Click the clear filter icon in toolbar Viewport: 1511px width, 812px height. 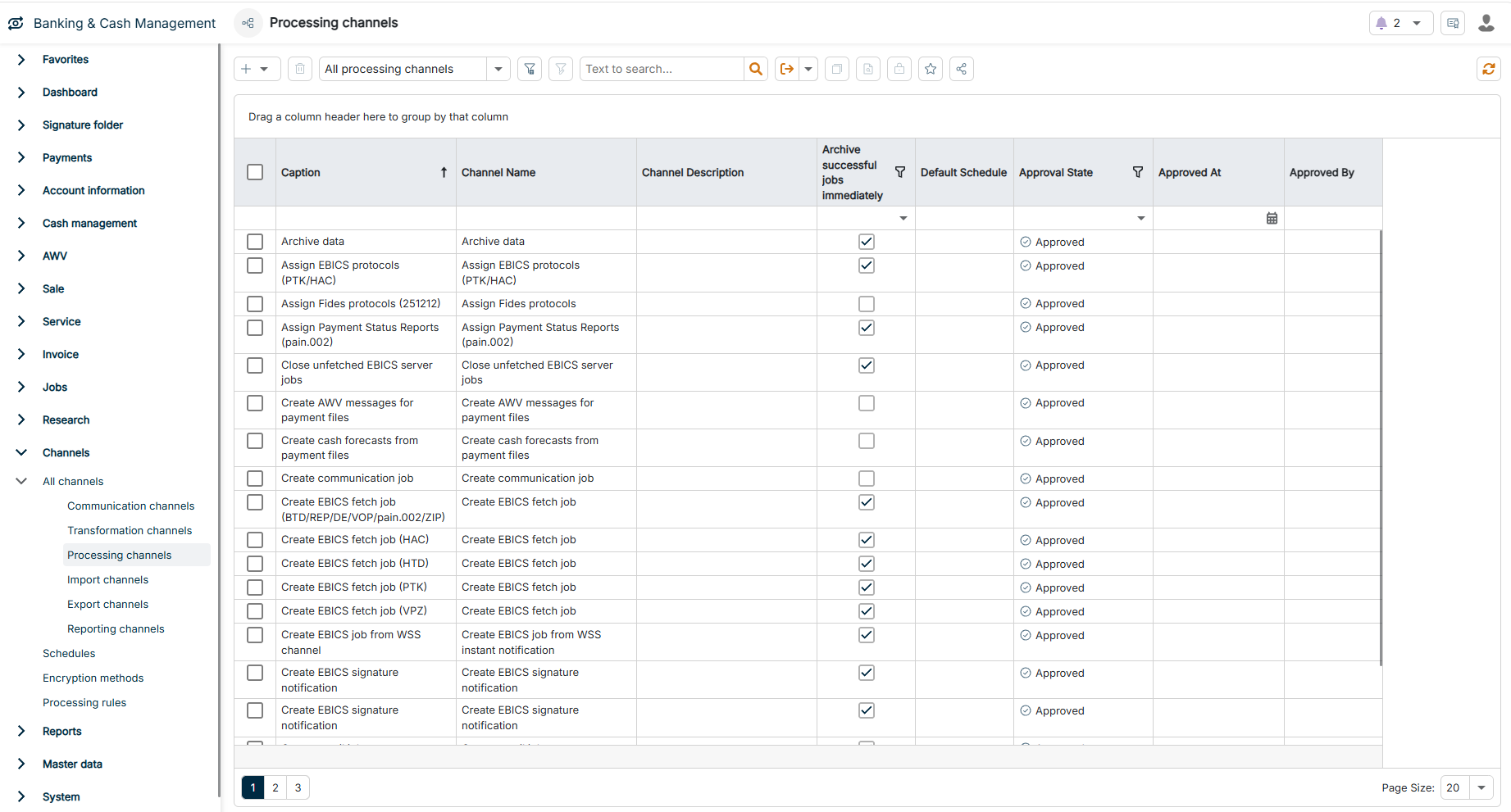pyautogui.click(x=561, y=69)
